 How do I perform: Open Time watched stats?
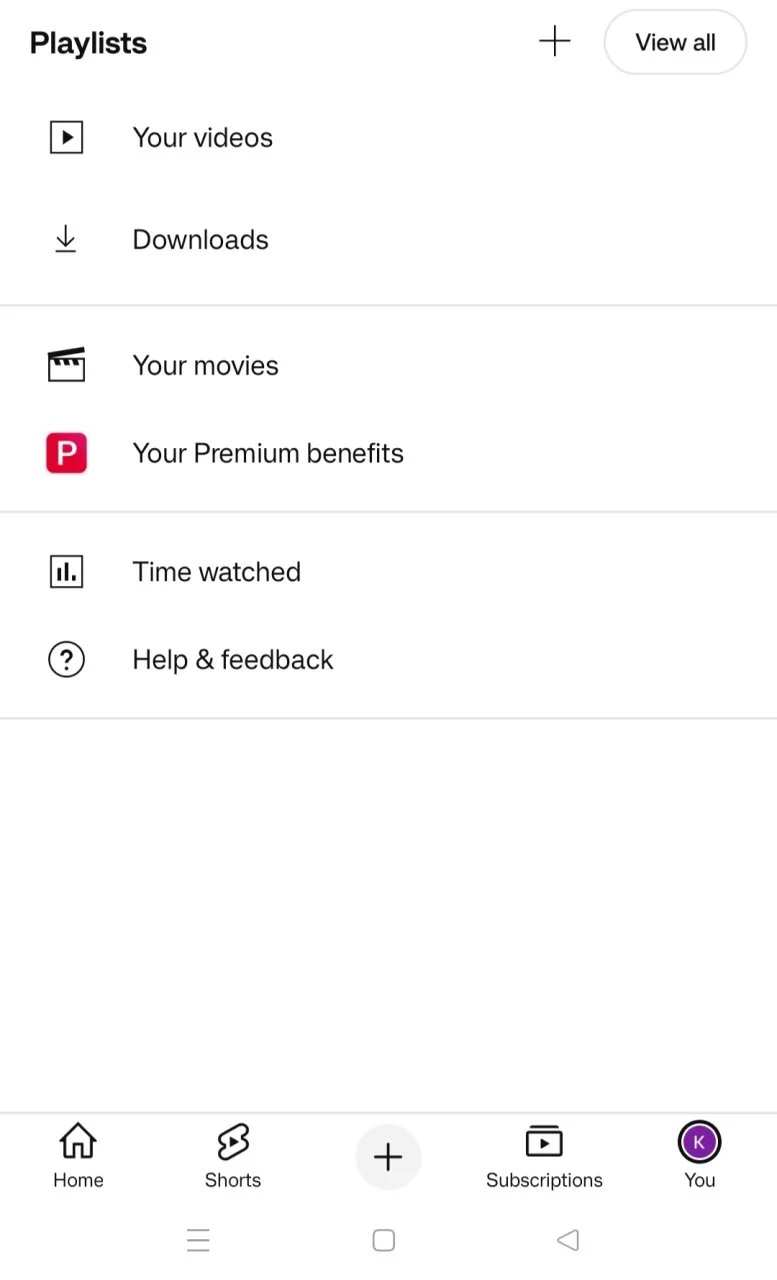click(x=388, y=572)
